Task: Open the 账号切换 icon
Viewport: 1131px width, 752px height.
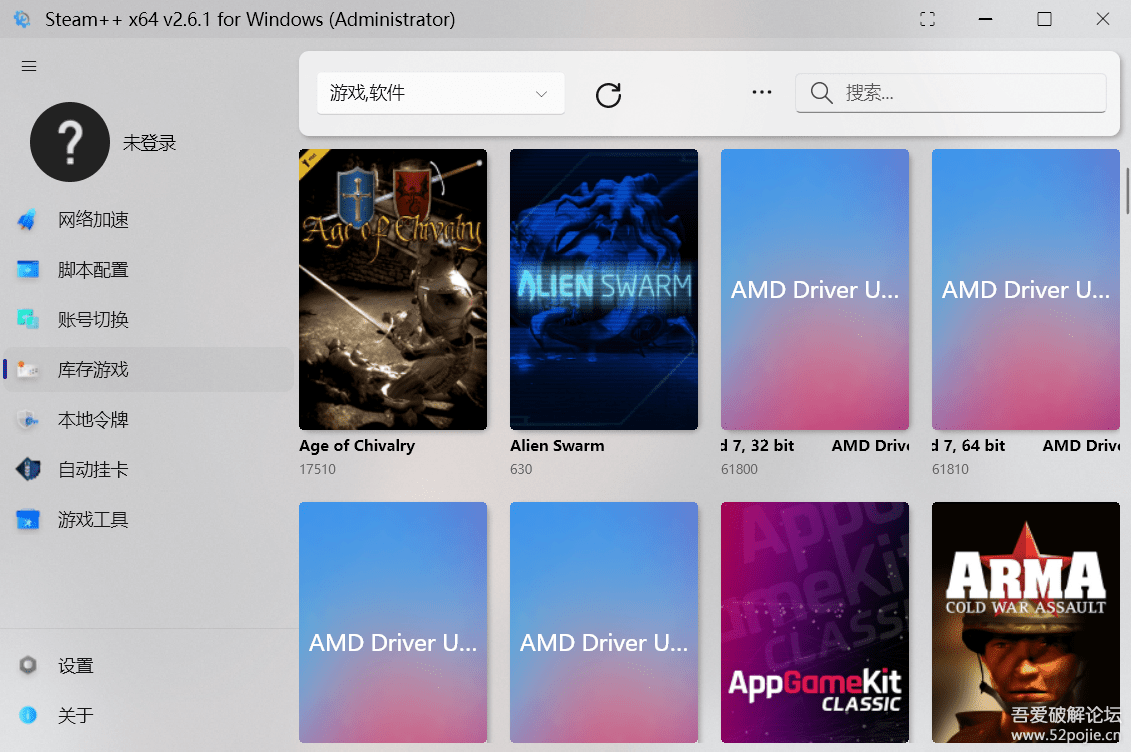Action: coord(27,319)
